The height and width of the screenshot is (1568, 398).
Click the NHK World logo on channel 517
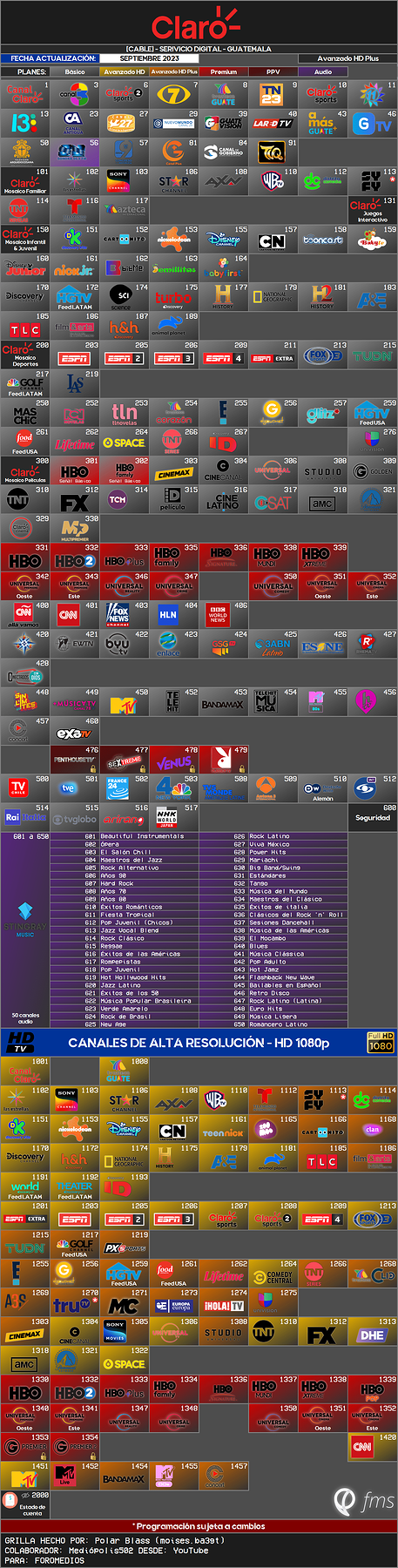coord(167,818)
